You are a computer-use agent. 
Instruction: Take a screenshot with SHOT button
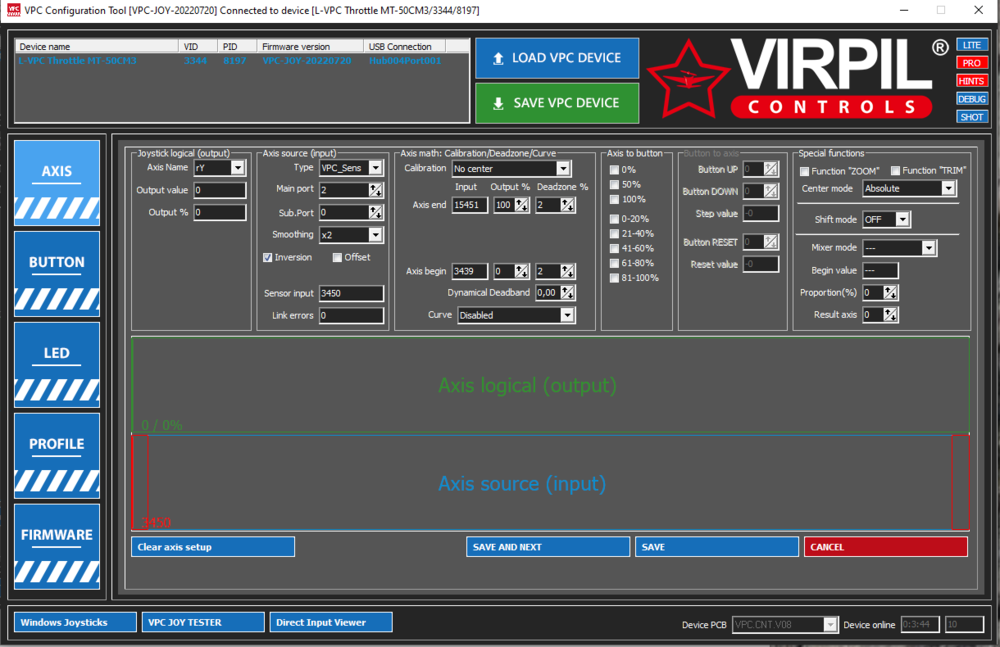[972, 117]
